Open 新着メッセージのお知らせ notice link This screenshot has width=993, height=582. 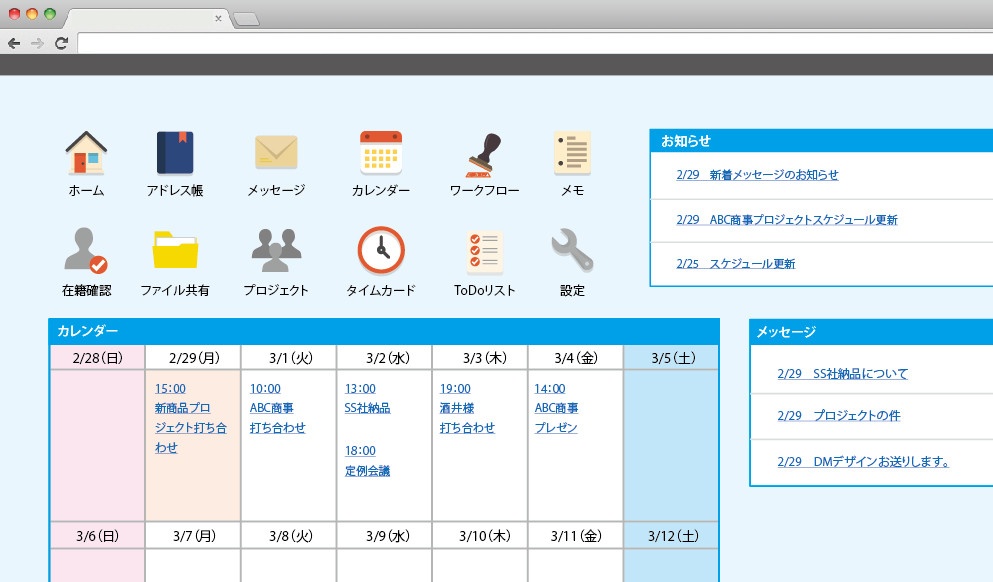point(757,175)
